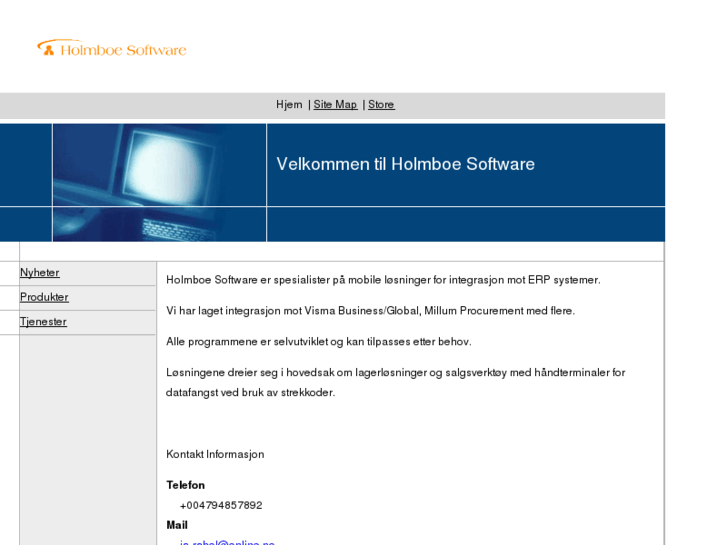Click the computer monitor banner image
Screen dimensions: 727x545
159,182
